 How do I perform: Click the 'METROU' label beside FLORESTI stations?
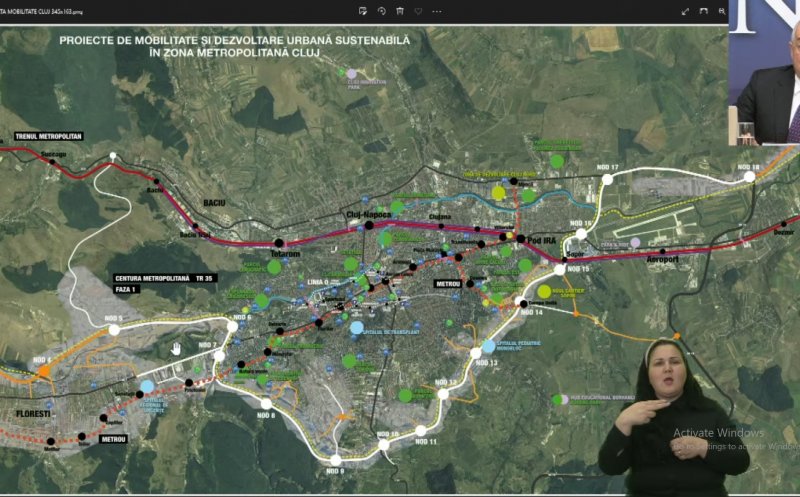[113, 439]
